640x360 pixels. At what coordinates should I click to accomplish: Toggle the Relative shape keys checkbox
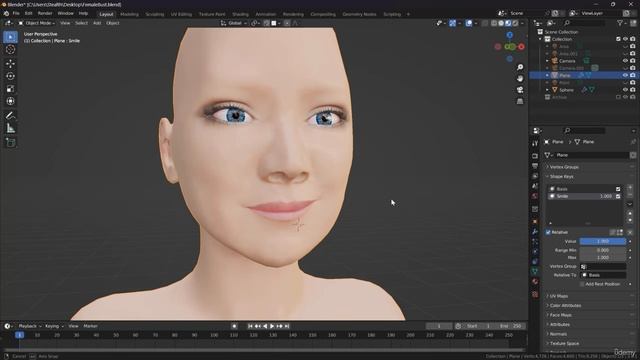point(548,232)
